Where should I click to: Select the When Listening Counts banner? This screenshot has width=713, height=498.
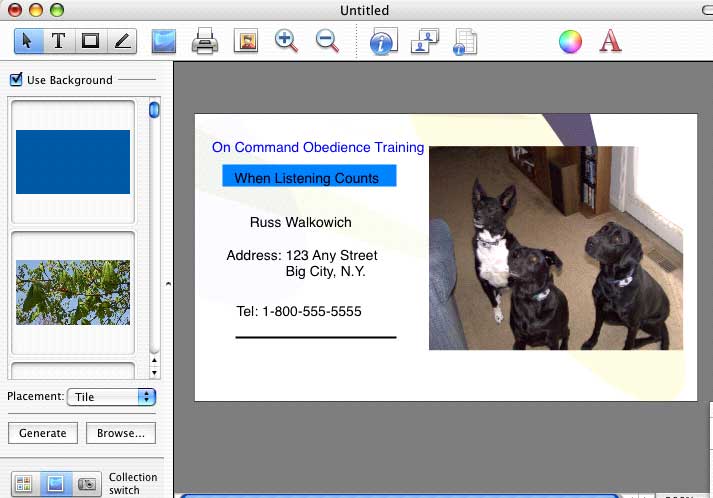tap(309, 176)
